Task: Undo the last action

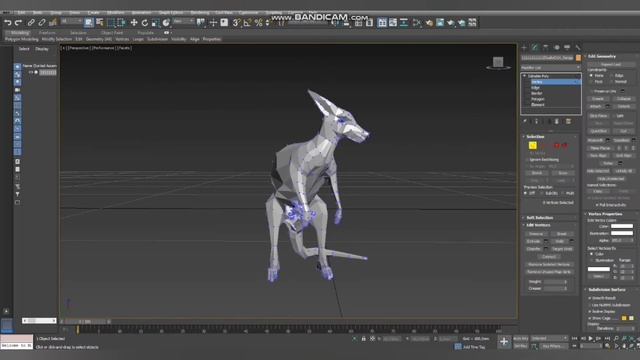Action: click(8, 23)
